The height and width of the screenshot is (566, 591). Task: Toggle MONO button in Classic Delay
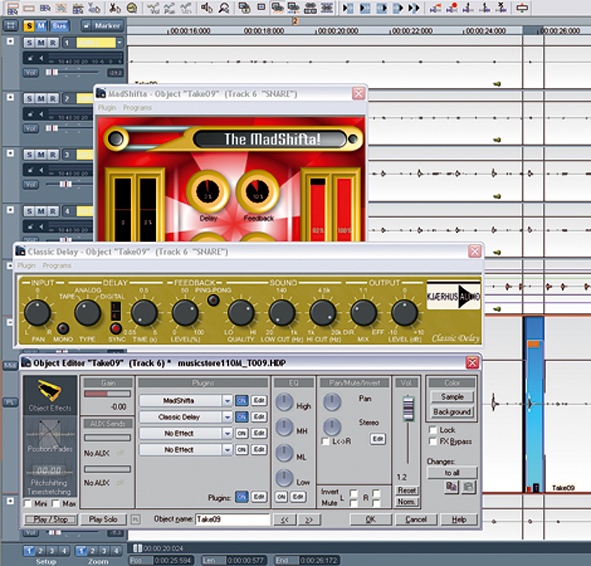tap(63, 328)
